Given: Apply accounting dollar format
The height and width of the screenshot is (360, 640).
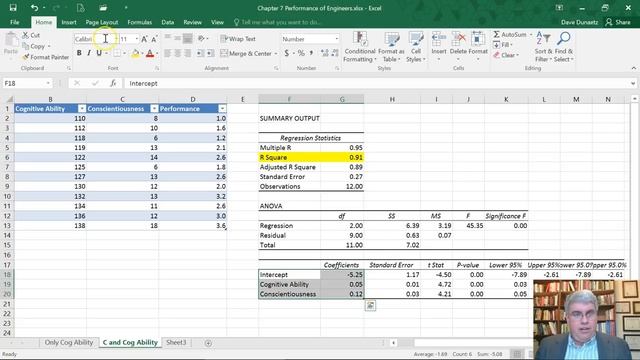Looking at the screenshot, I should point(287,53).
